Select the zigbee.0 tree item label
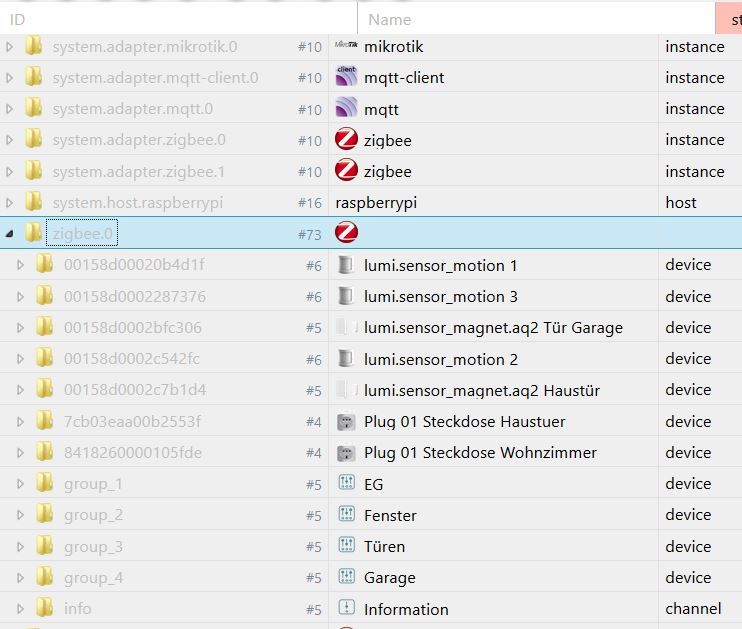 tap(82, 233)
